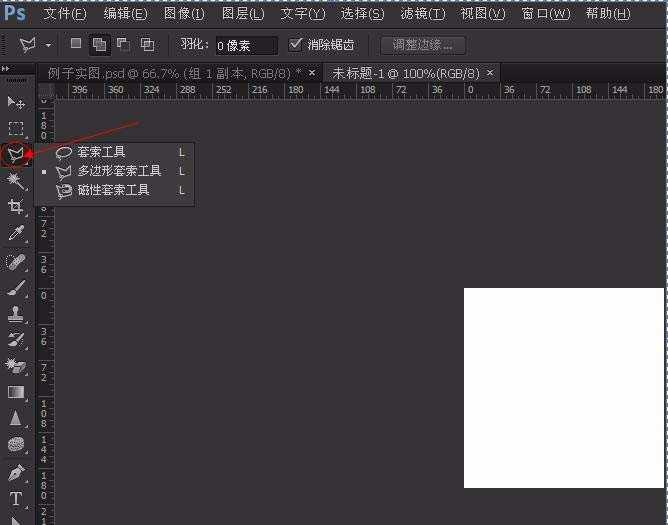Image resolution: width=668 pixels, height=525 pixels.
Task: Select the Rectangular Marquee tool
Action: 16,128
